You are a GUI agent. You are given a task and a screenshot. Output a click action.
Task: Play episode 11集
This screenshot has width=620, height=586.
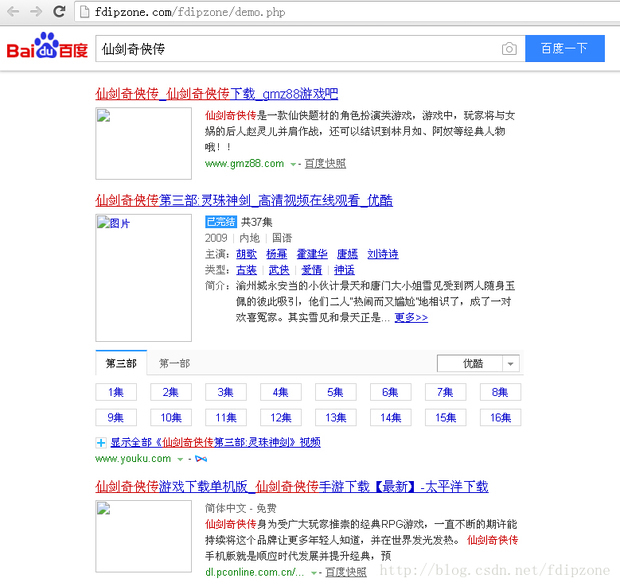tap(226, 418)
